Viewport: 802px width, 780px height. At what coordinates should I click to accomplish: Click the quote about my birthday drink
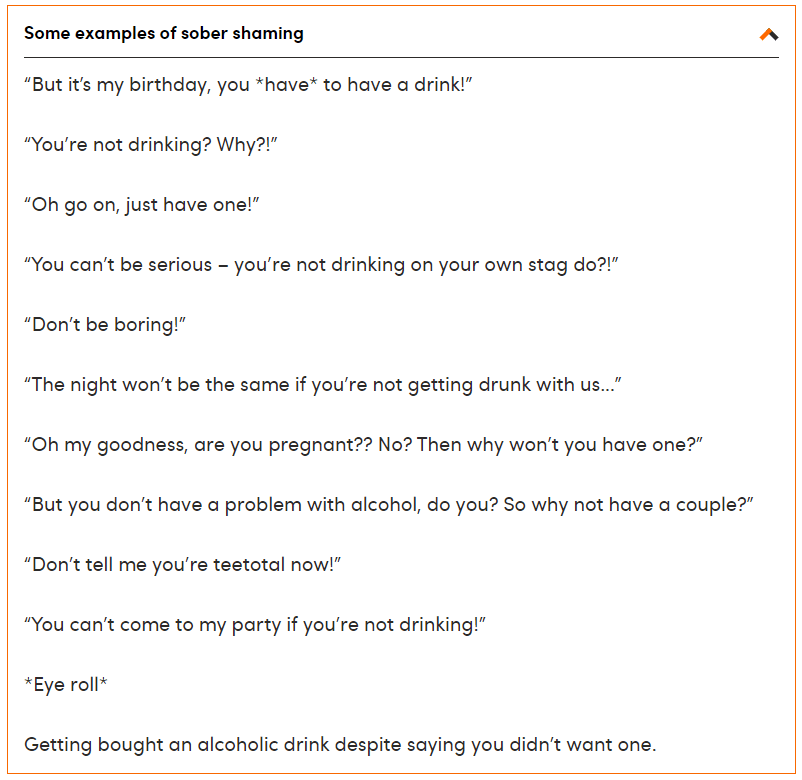(x=248, y=85)
